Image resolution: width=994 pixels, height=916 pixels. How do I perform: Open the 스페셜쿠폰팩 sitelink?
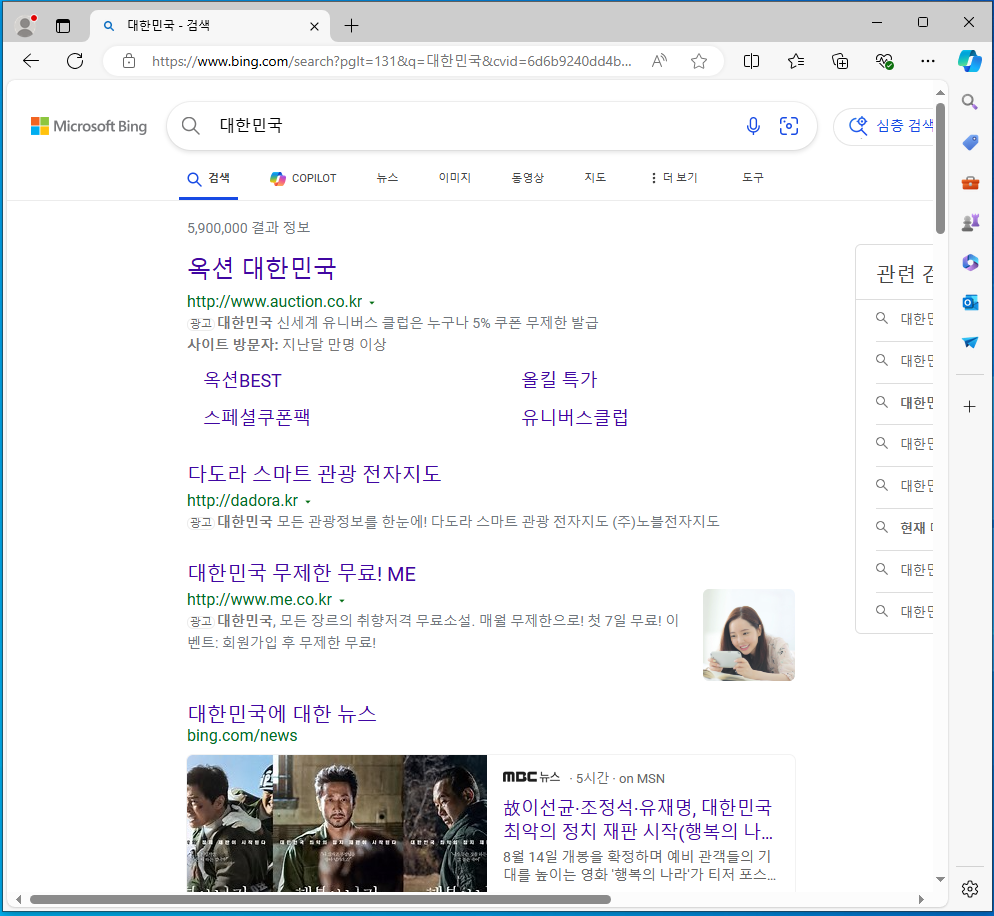pos(257,417)
